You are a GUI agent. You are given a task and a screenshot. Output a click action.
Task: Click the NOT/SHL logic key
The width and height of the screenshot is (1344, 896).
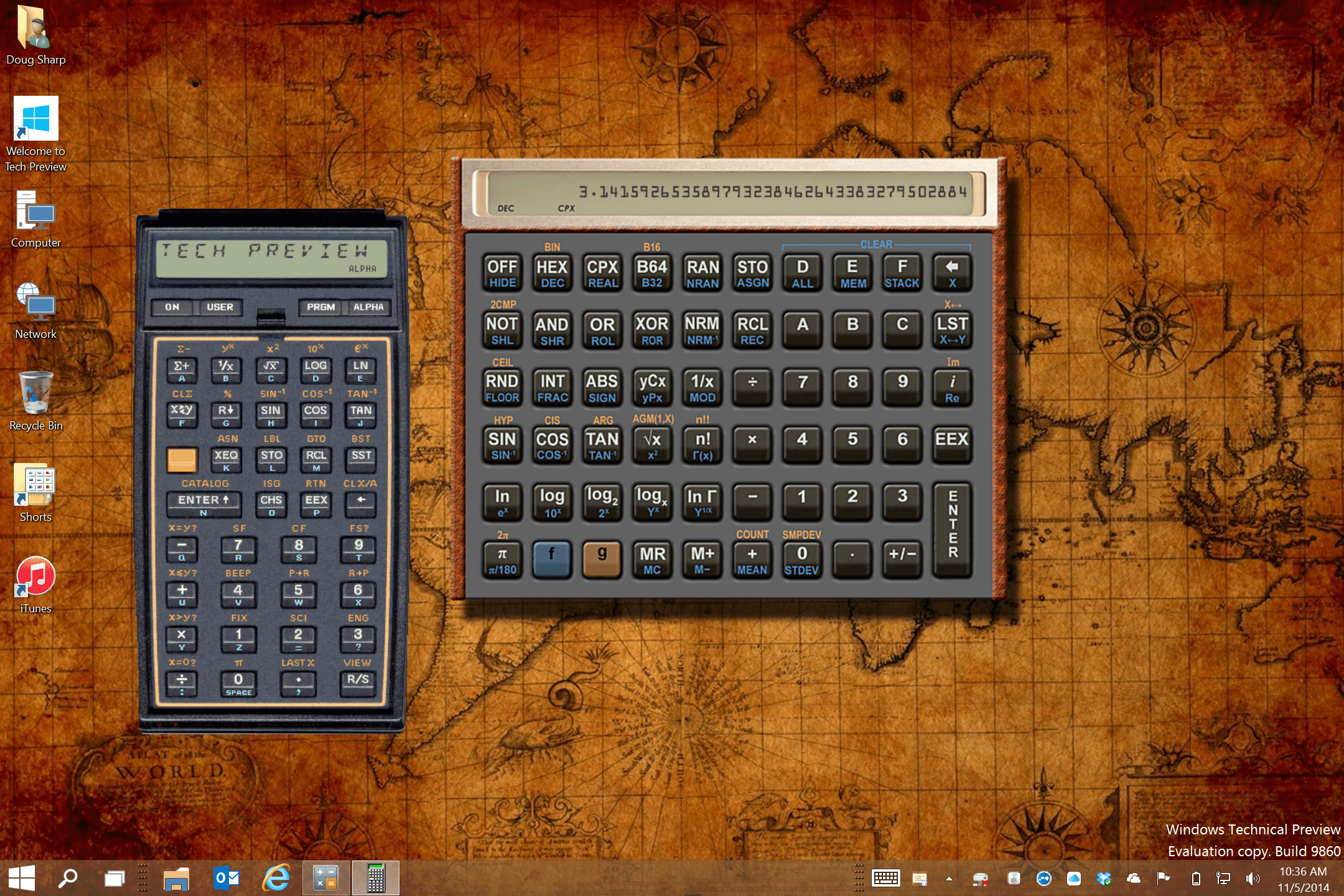502,330
